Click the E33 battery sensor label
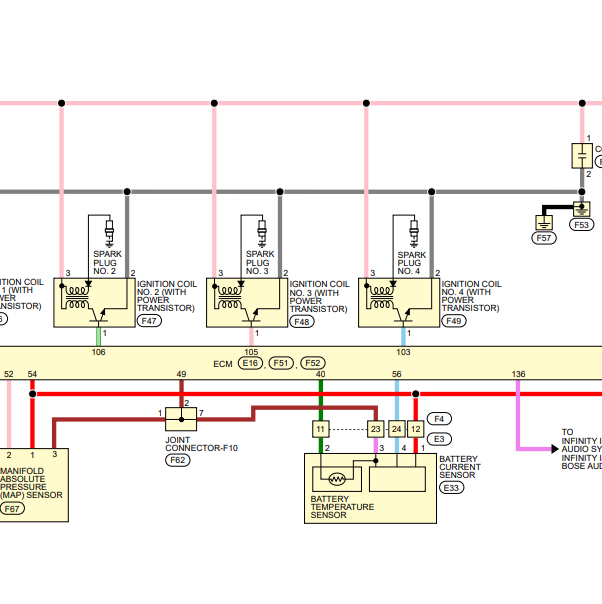The height and width of the screenshot is (604, 602). coord(451,488)
